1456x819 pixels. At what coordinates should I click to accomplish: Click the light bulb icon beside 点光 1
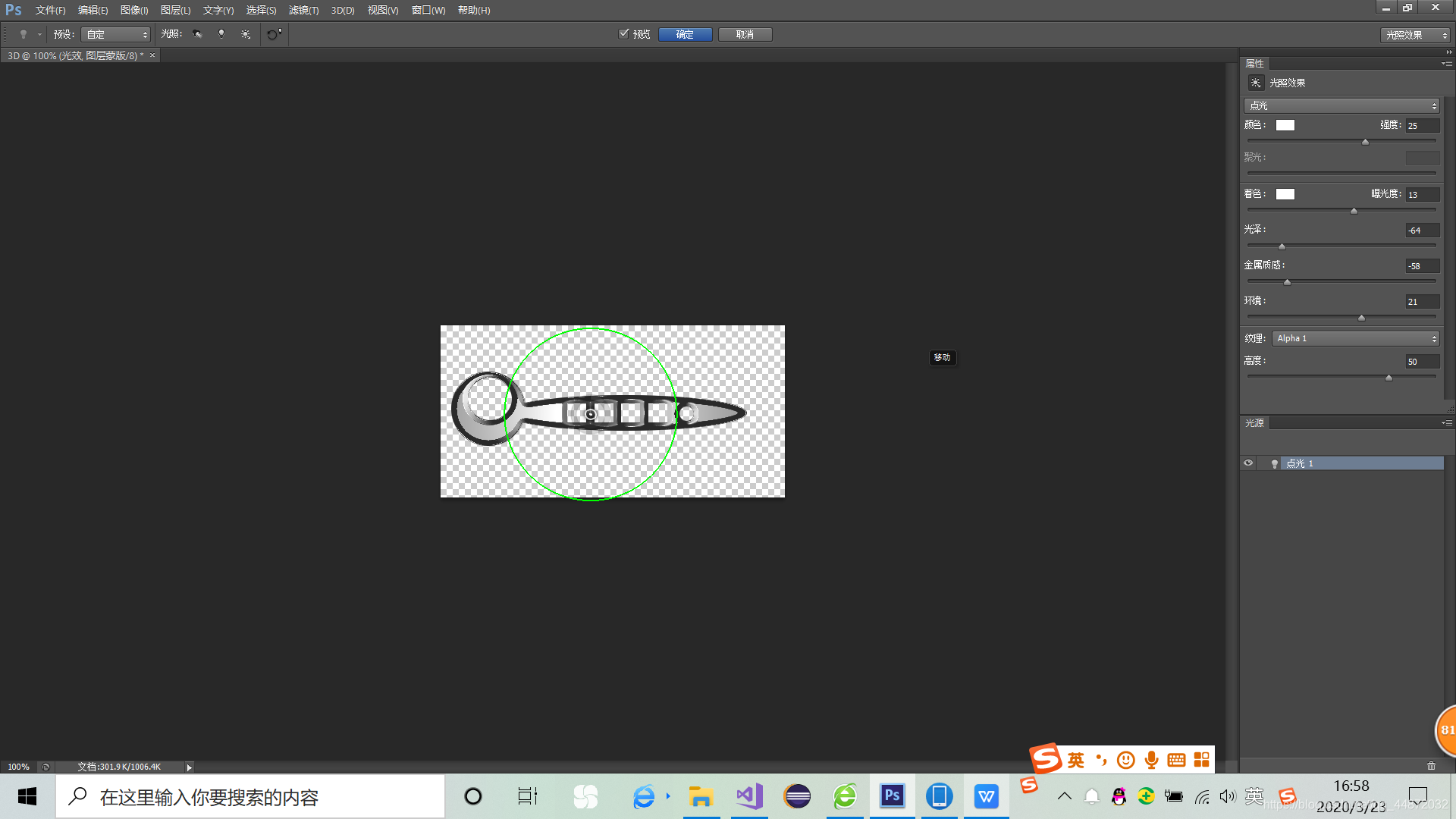[x=1275, y=463]
